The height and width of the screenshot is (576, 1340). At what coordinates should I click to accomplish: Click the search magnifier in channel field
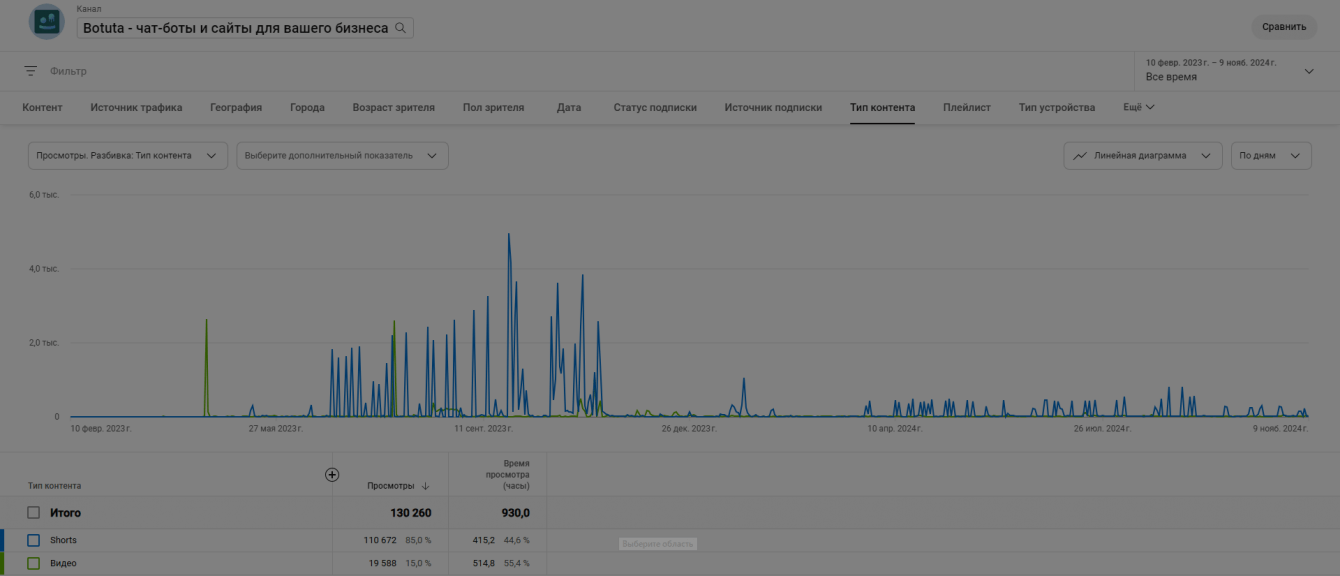coord(401,28)
